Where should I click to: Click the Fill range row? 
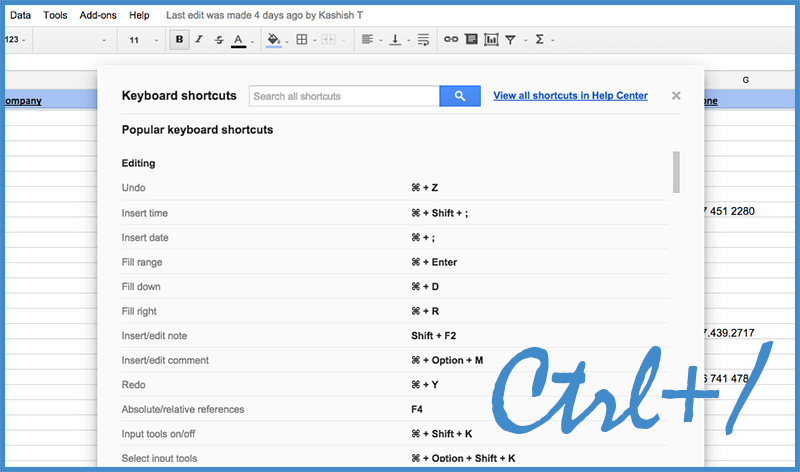pyautogui.click(x=395, y=262)
